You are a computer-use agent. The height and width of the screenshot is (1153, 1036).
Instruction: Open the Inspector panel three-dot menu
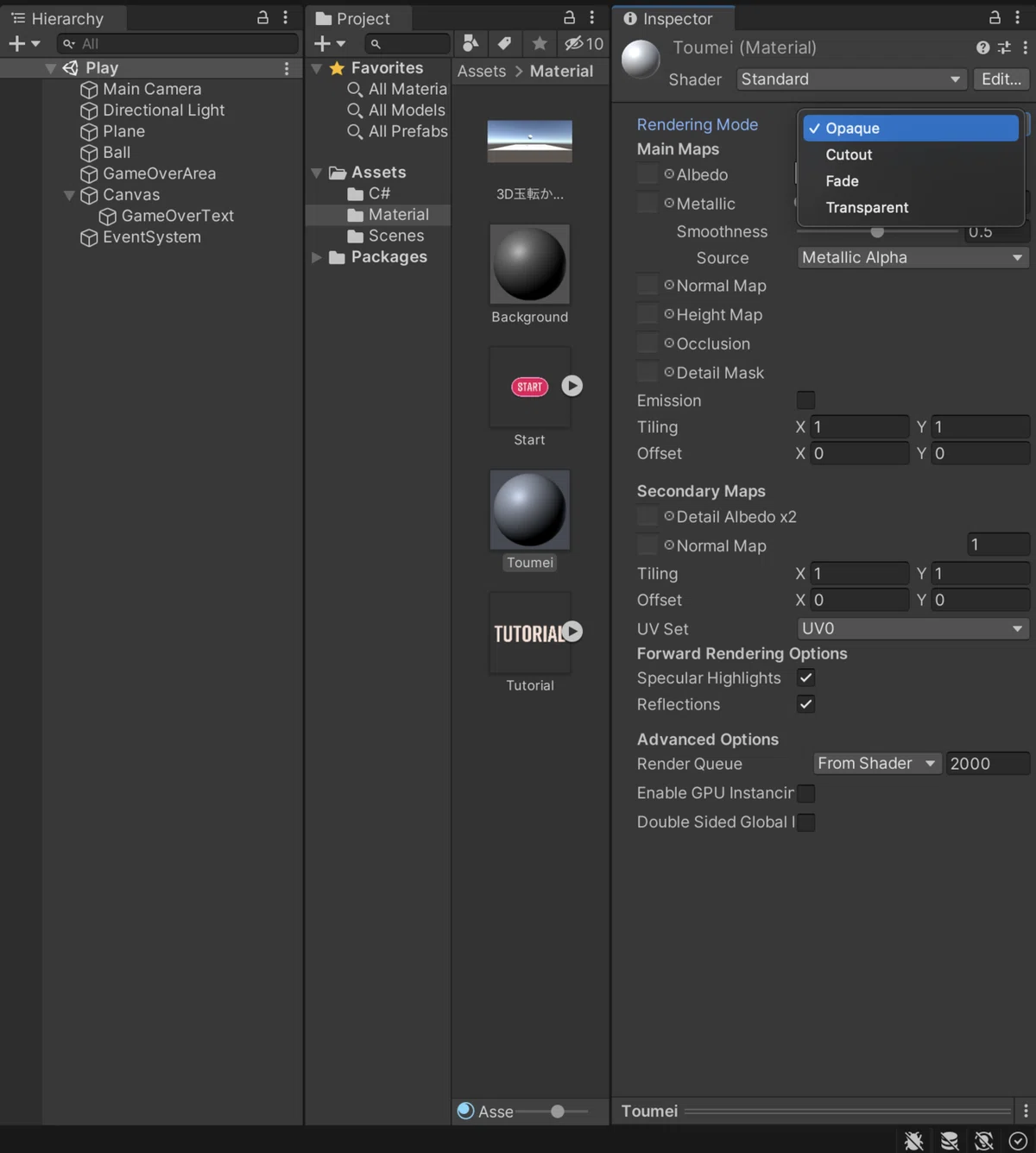click(x=1017, y=17)
